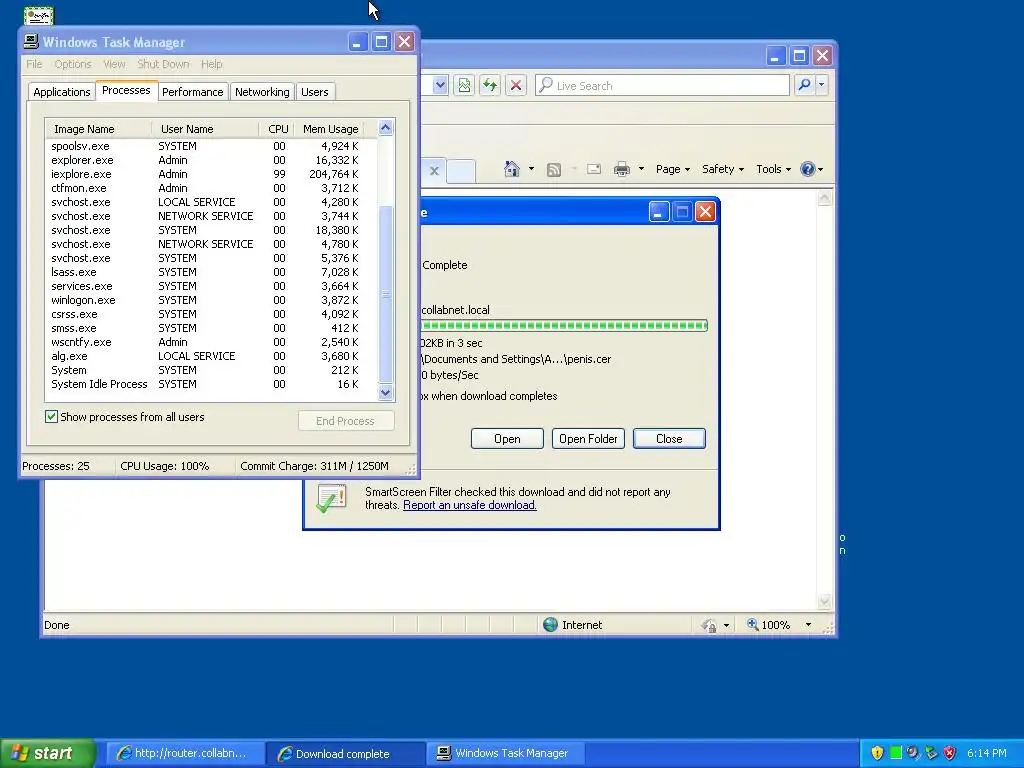Click the Read Mail icon in IE
Viewport: 1024px width, 768px height.
click(x=594, y=169)
